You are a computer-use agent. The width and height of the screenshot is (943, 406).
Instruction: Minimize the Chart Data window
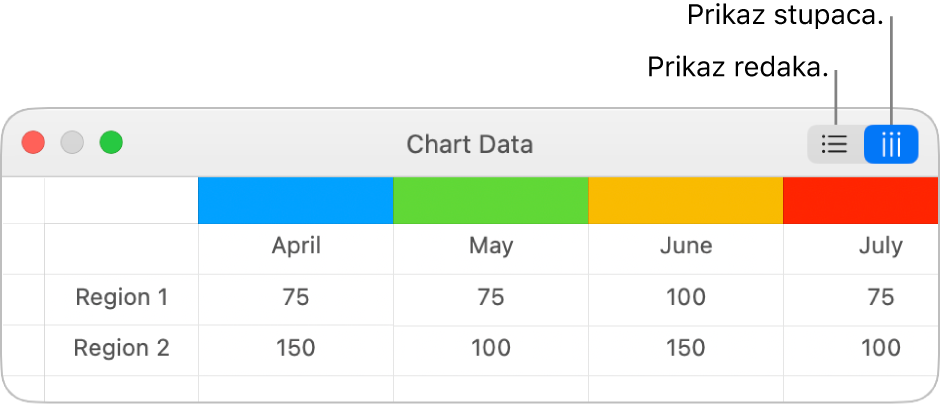(72, 143)
